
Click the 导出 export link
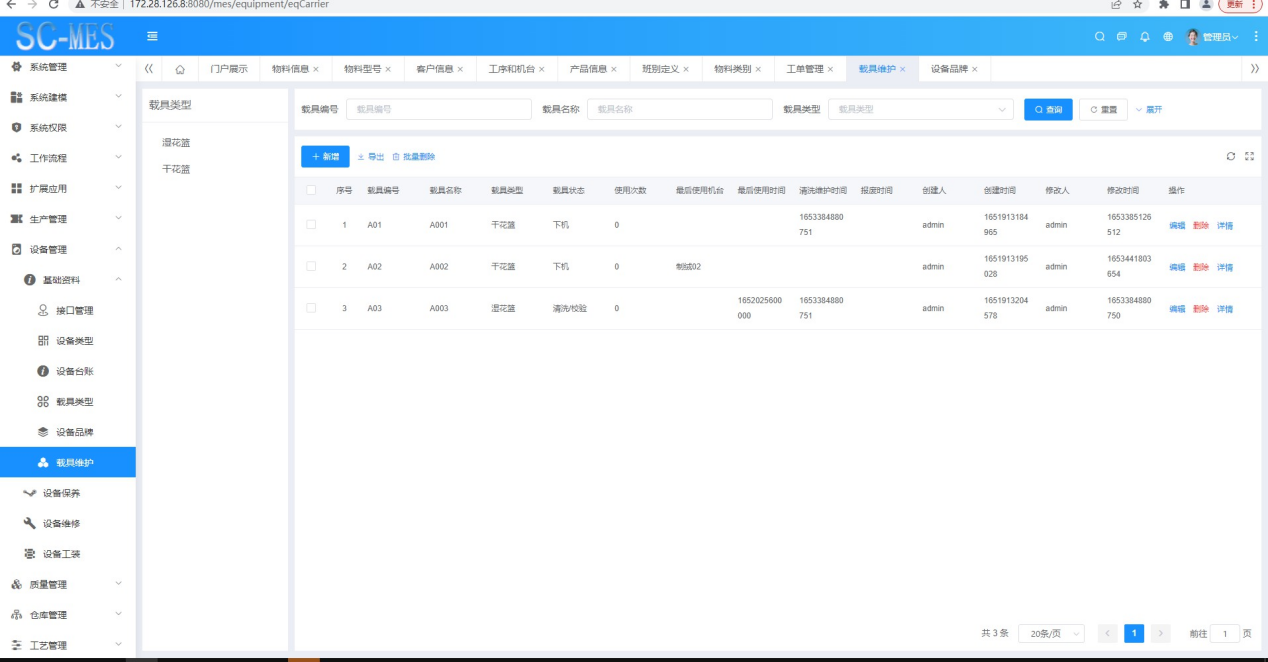(x=371, y=157)
